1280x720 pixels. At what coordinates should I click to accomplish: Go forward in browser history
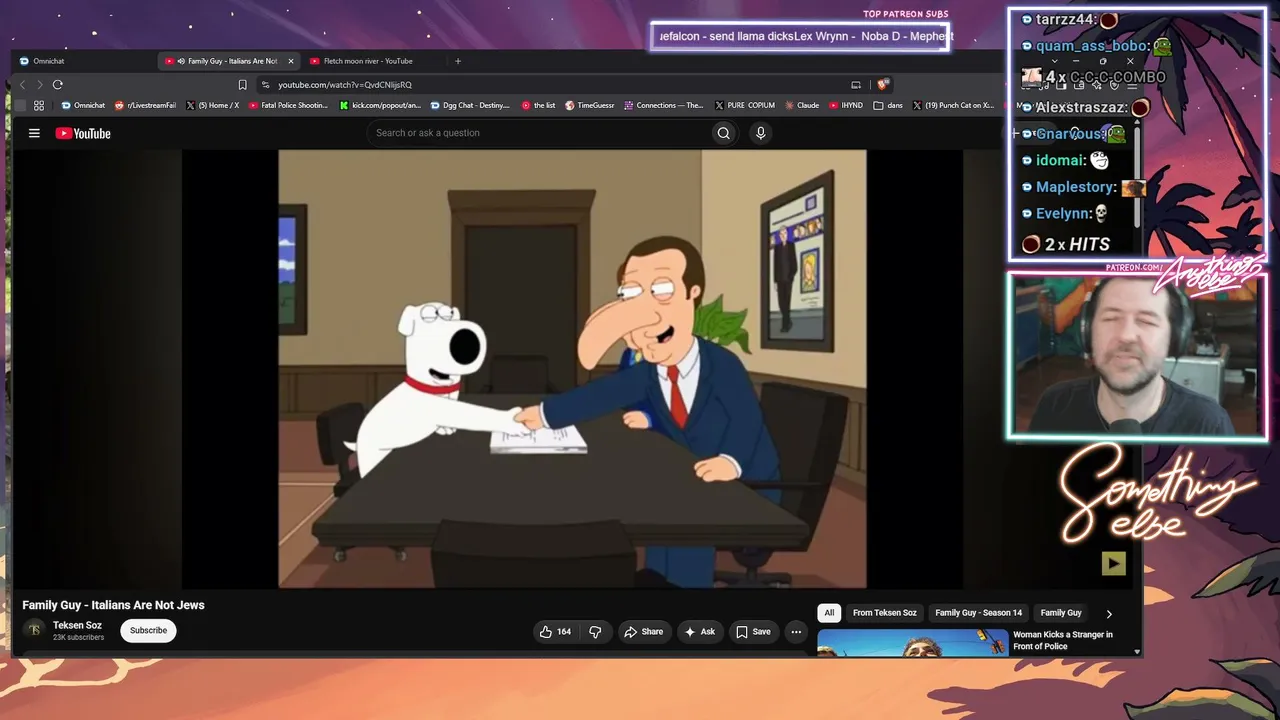(x=40, y=85)
